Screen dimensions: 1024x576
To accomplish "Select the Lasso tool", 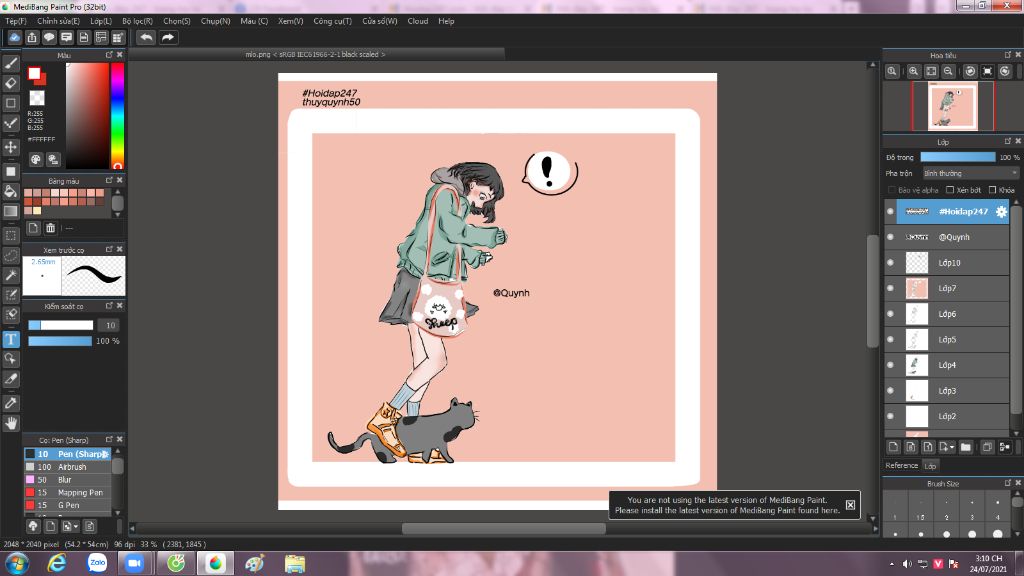I will coord(10,255).
